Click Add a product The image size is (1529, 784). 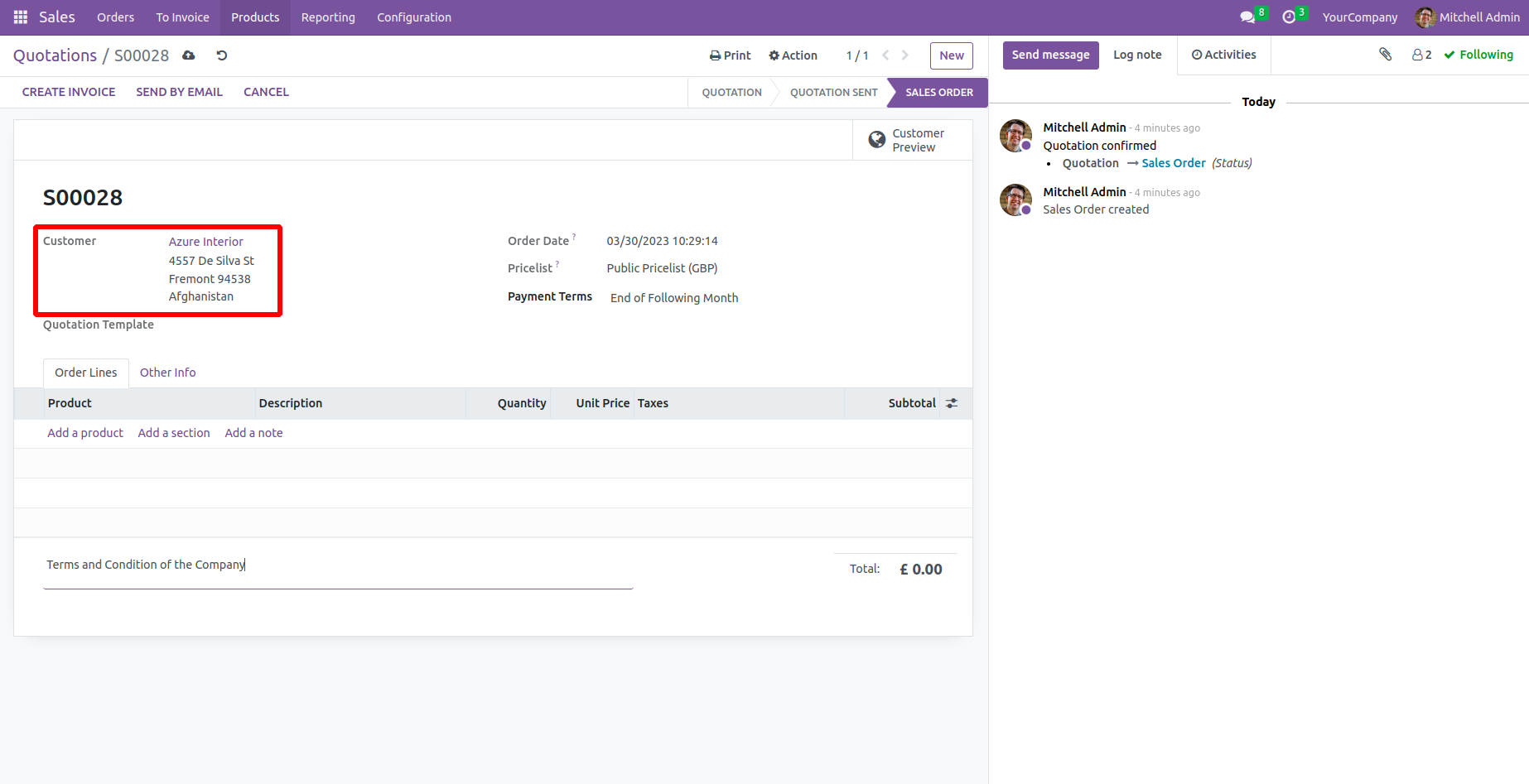[85, 433]
